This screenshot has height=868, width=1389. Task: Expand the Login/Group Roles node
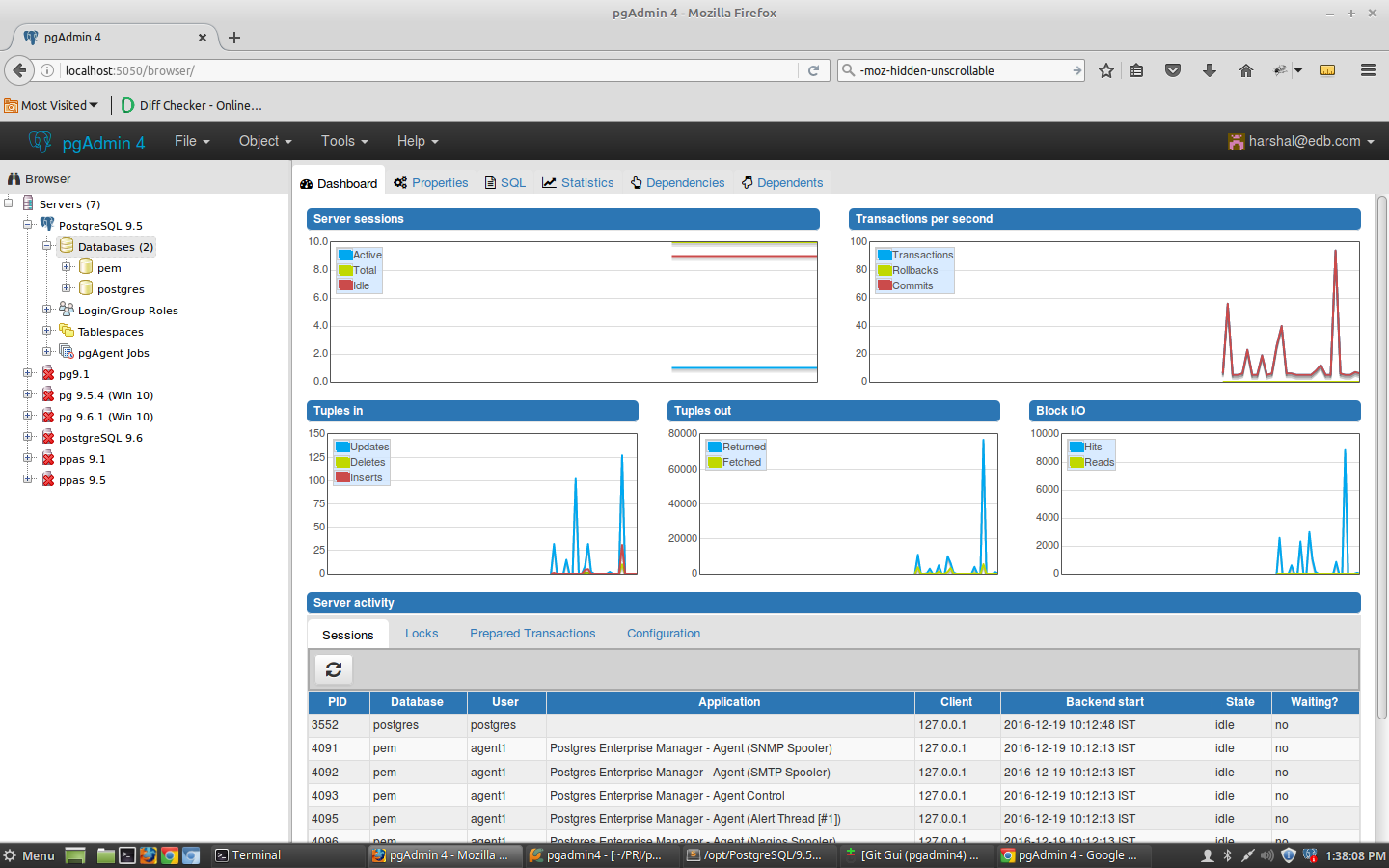click(x=47, y=310)
